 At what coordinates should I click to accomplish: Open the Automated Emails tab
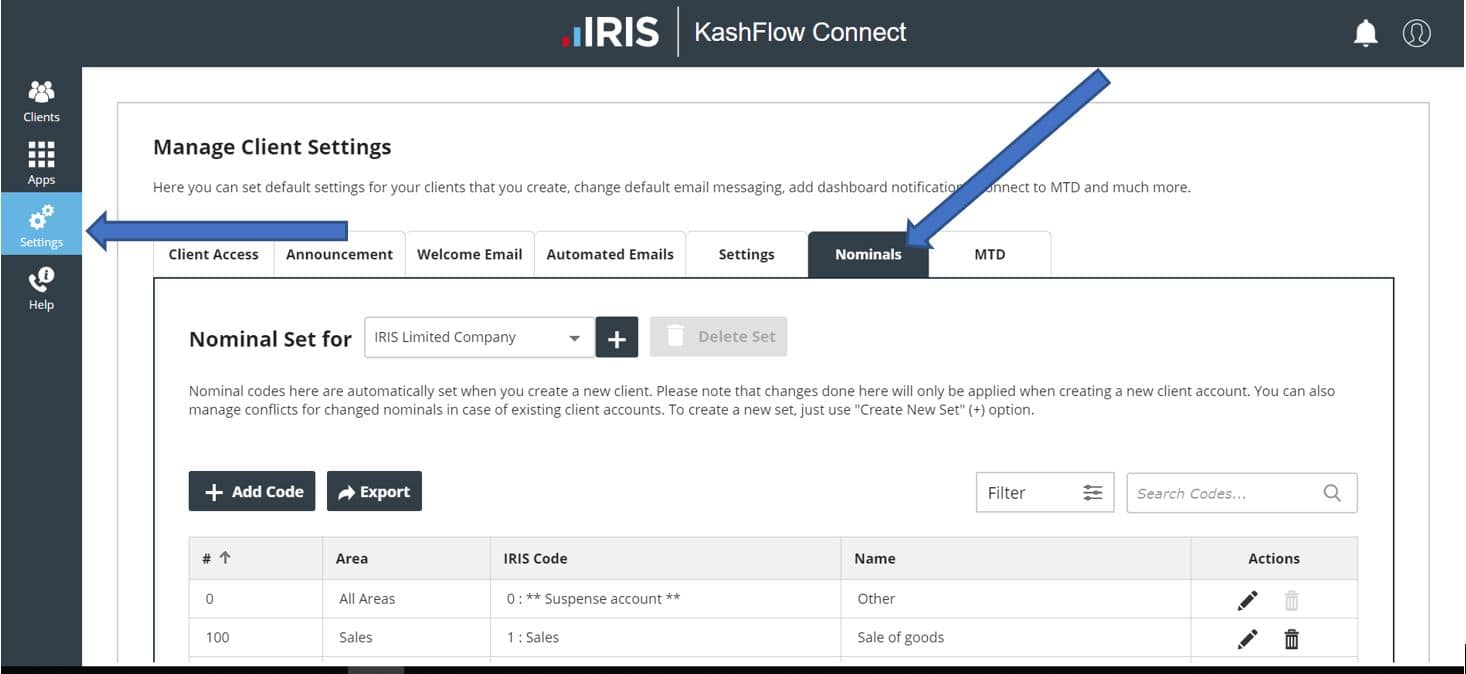coord(610,254)
